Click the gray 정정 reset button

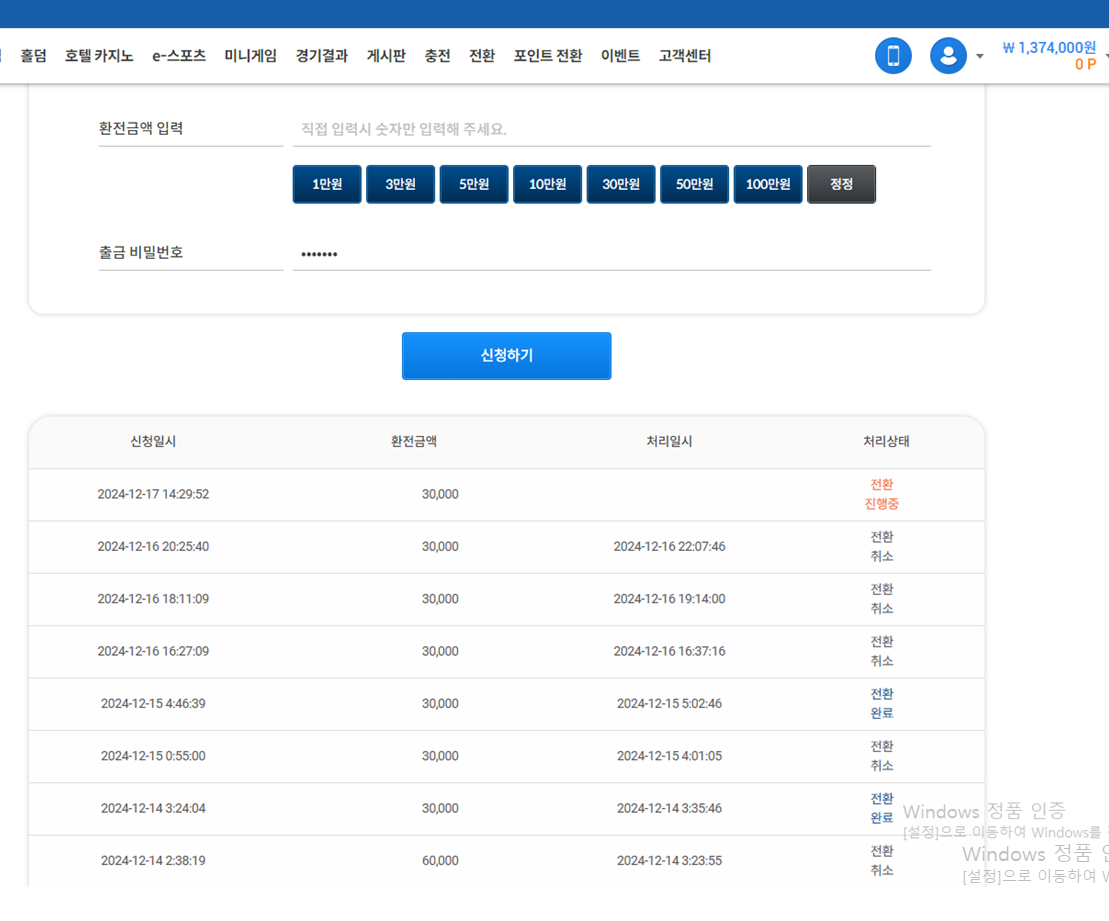pyautogui.click(x=841, y=184)
